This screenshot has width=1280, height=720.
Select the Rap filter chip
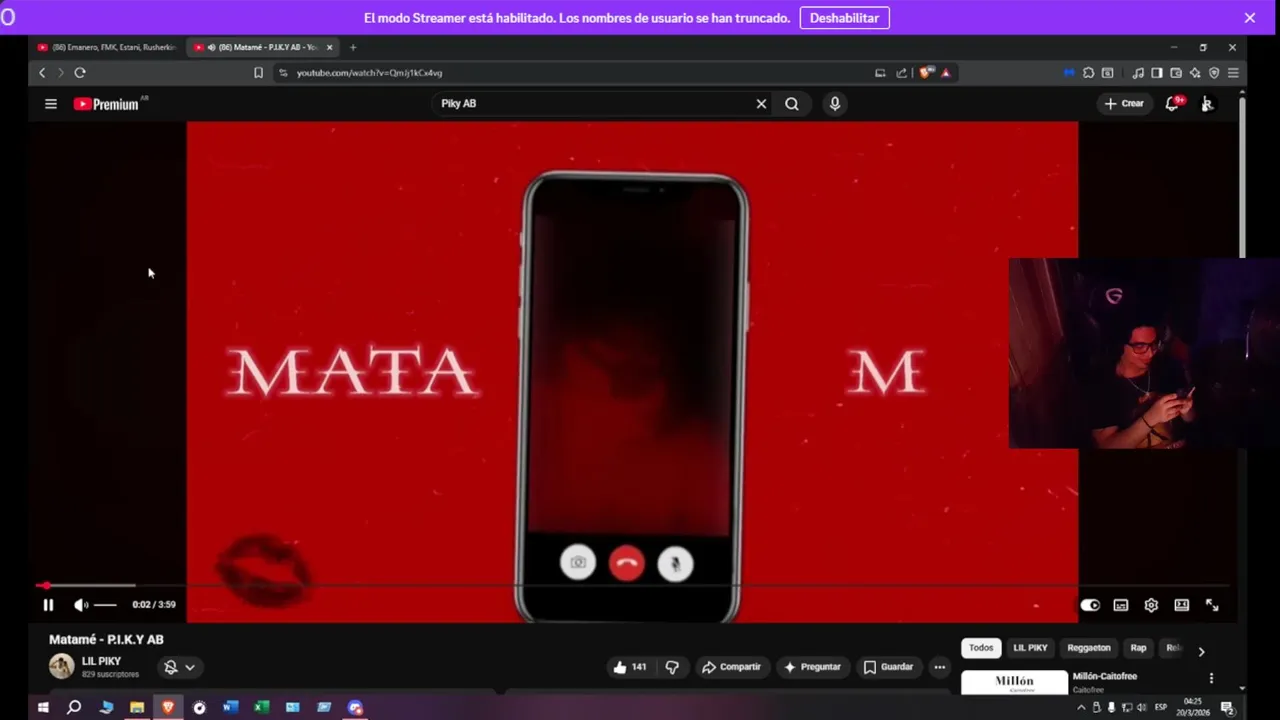[1138, 648]
